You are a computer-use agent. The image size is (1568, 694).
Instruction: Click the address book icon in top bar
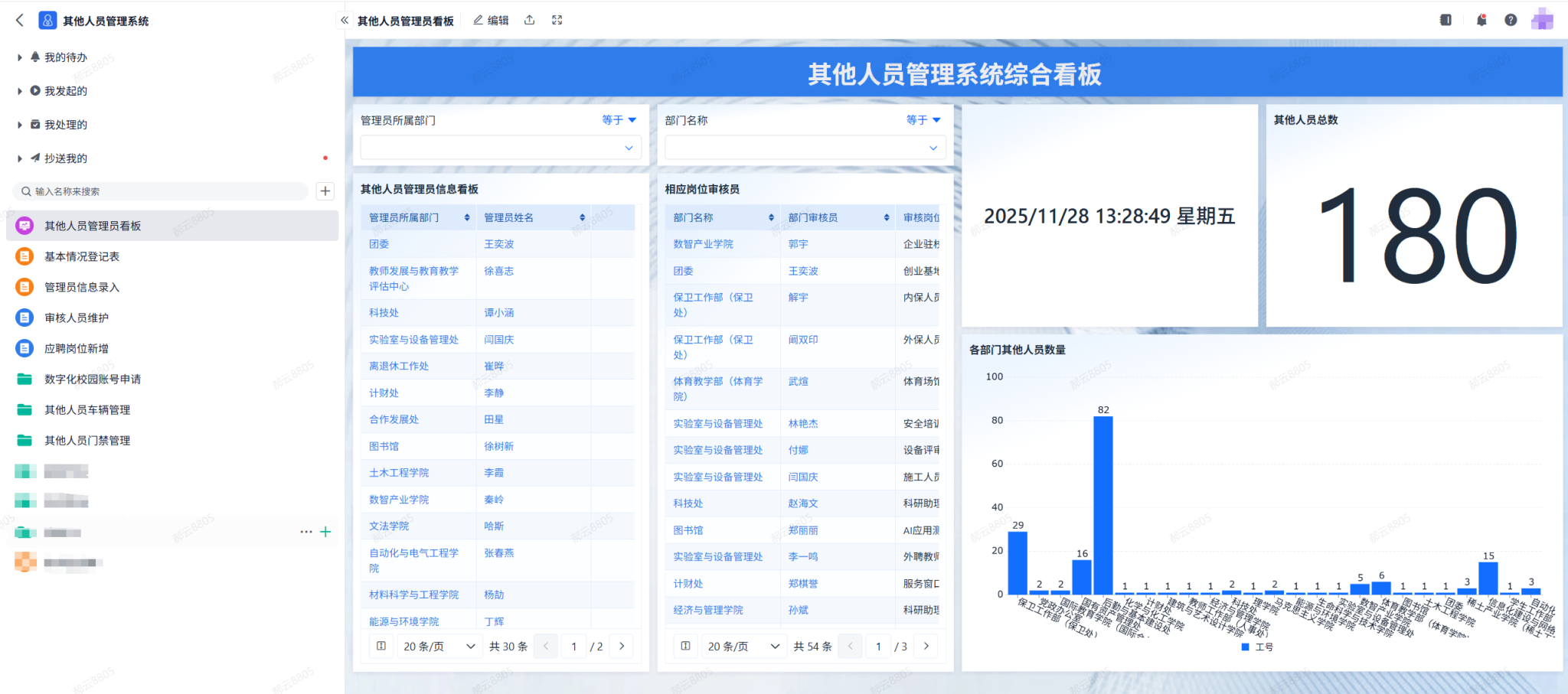[x=1445, y=19]
